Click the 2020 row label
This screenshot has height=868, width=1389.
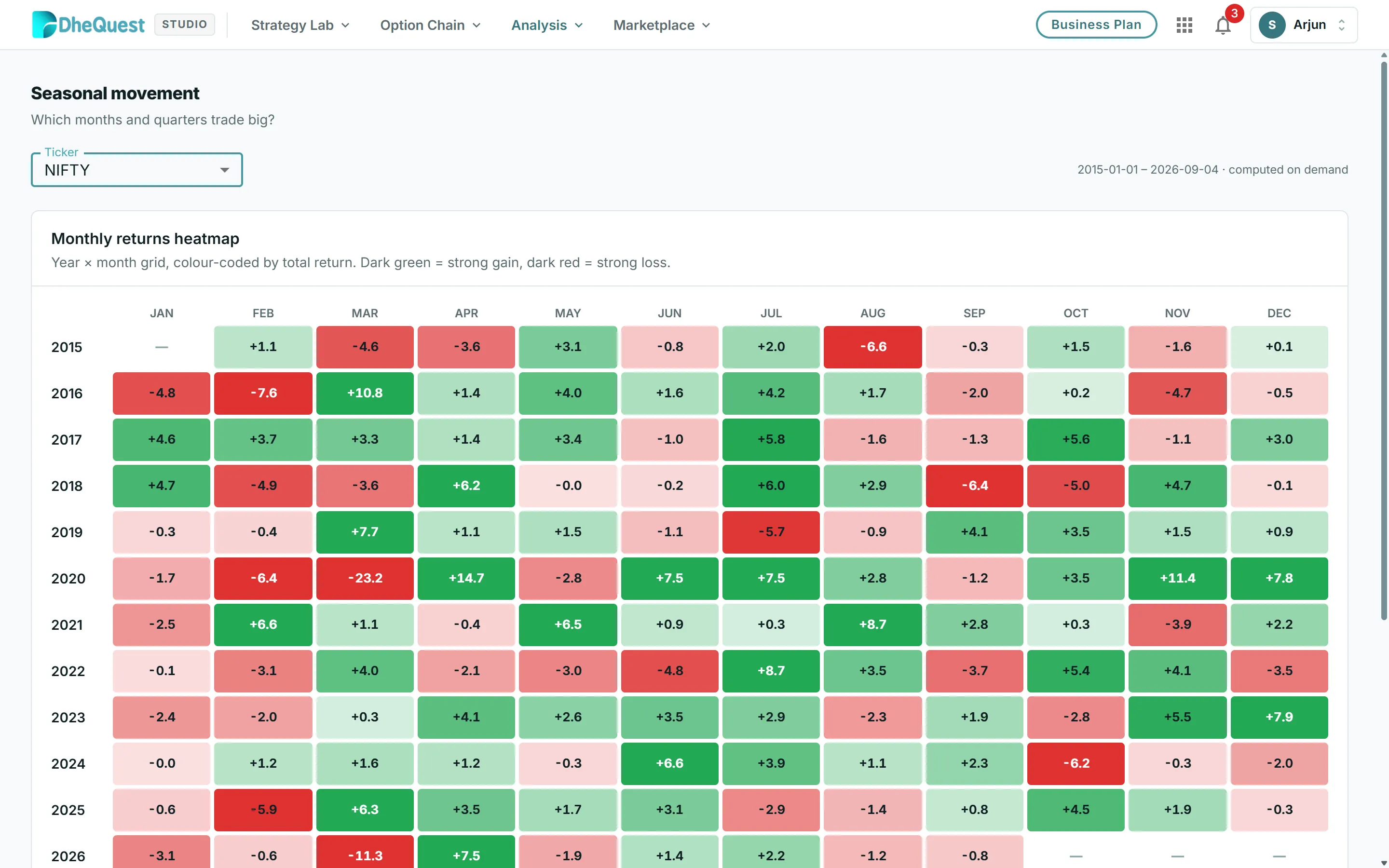tap(68, 579)
